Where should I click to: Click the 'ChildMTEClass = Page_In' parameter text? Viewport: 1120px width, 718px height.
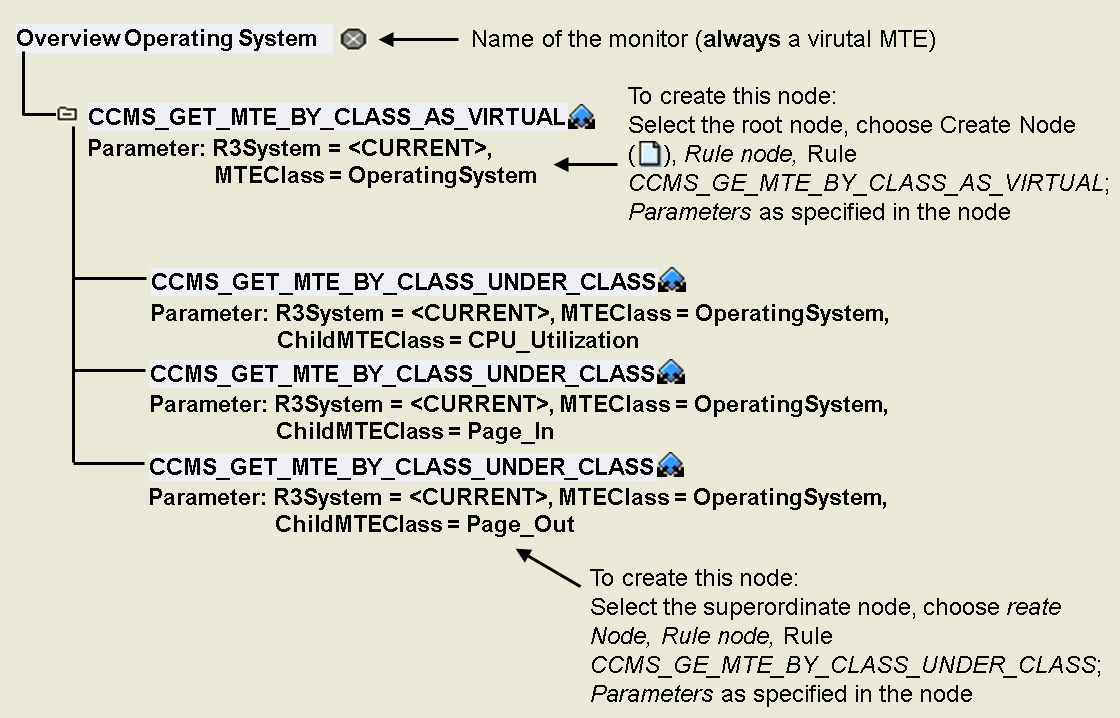(x=415, y=432)
